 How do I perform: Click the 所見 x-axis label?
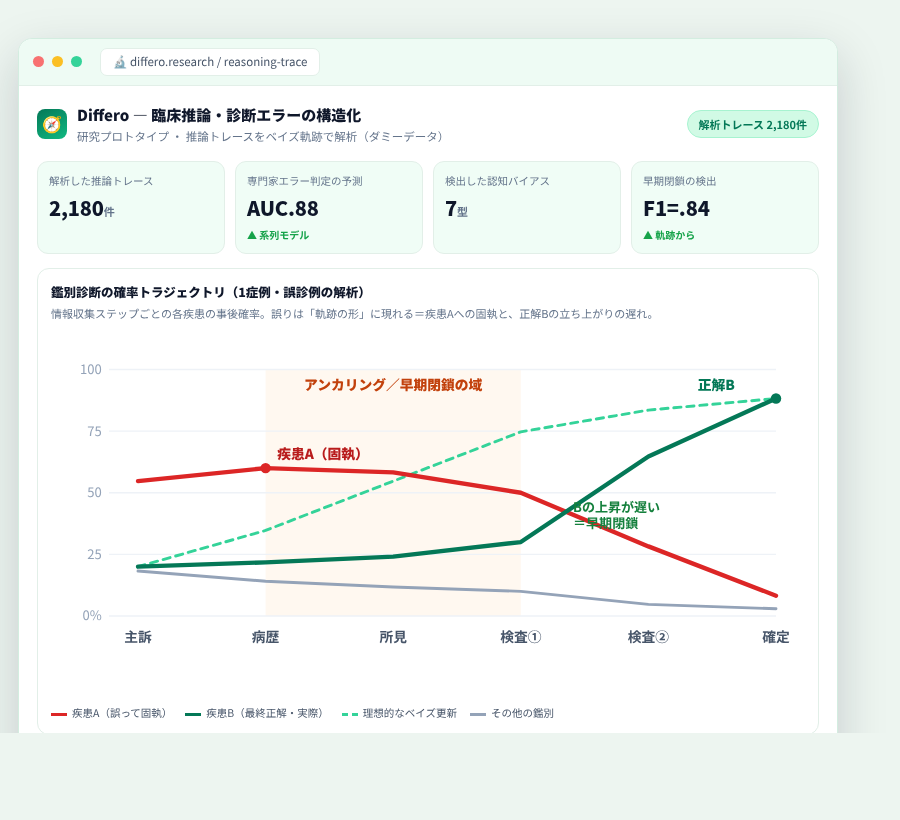tap(393, 637)
